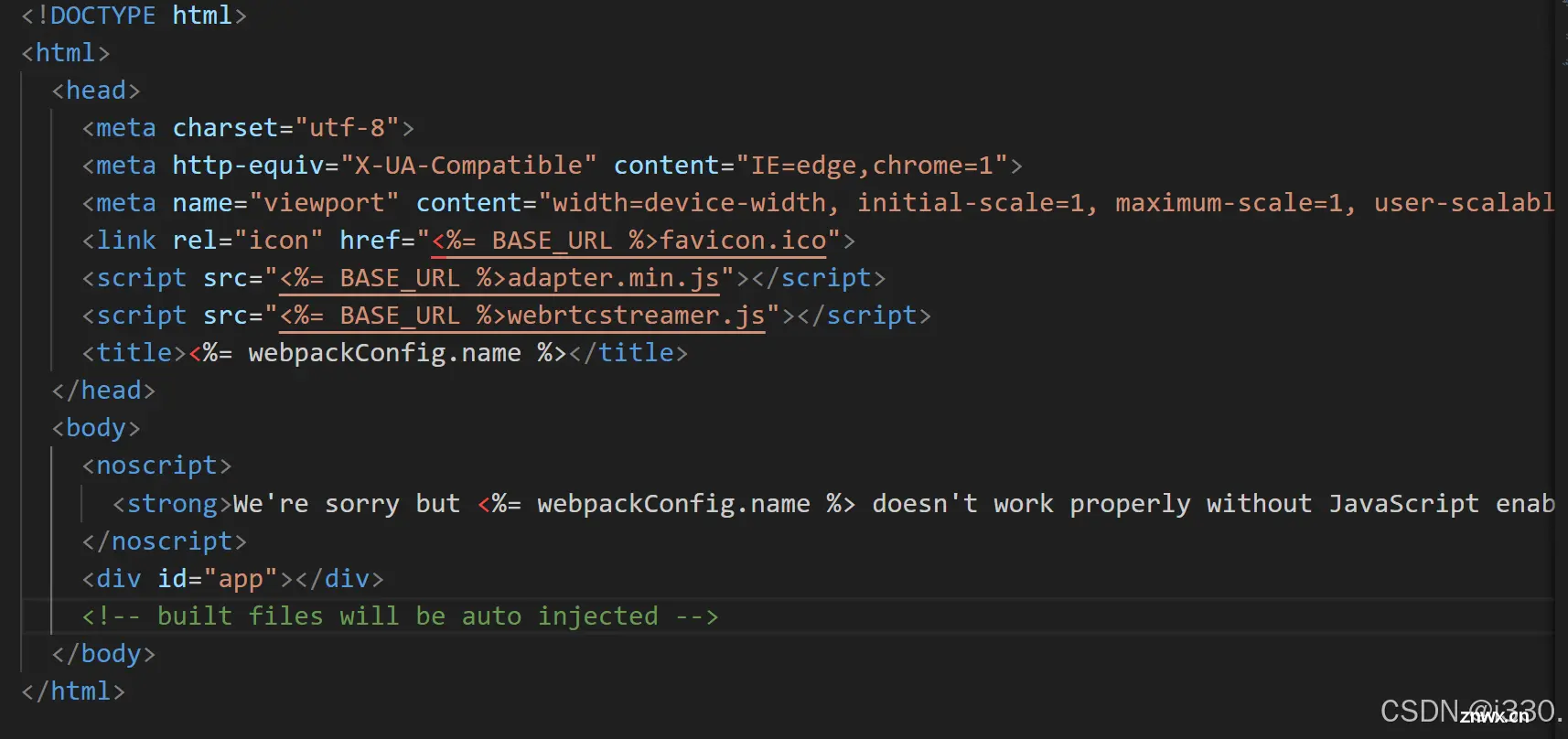Click the underlined webrtcstreamer.js script source
The height and width of the screenshot is (739, 1568).
521,316
